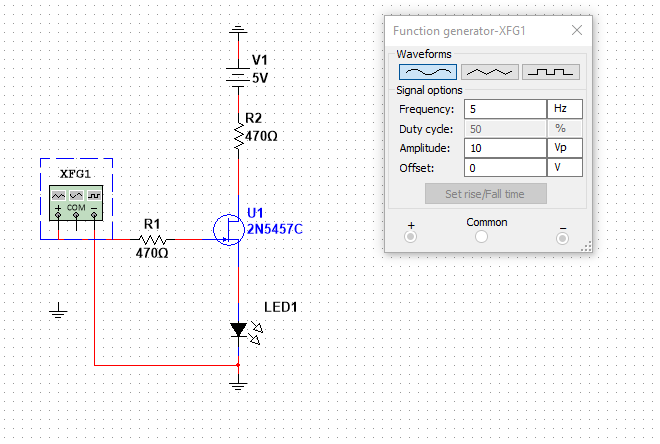Click the V1 5V battery symbol
Screen dimensions: 660x444
tap(238, 72)
